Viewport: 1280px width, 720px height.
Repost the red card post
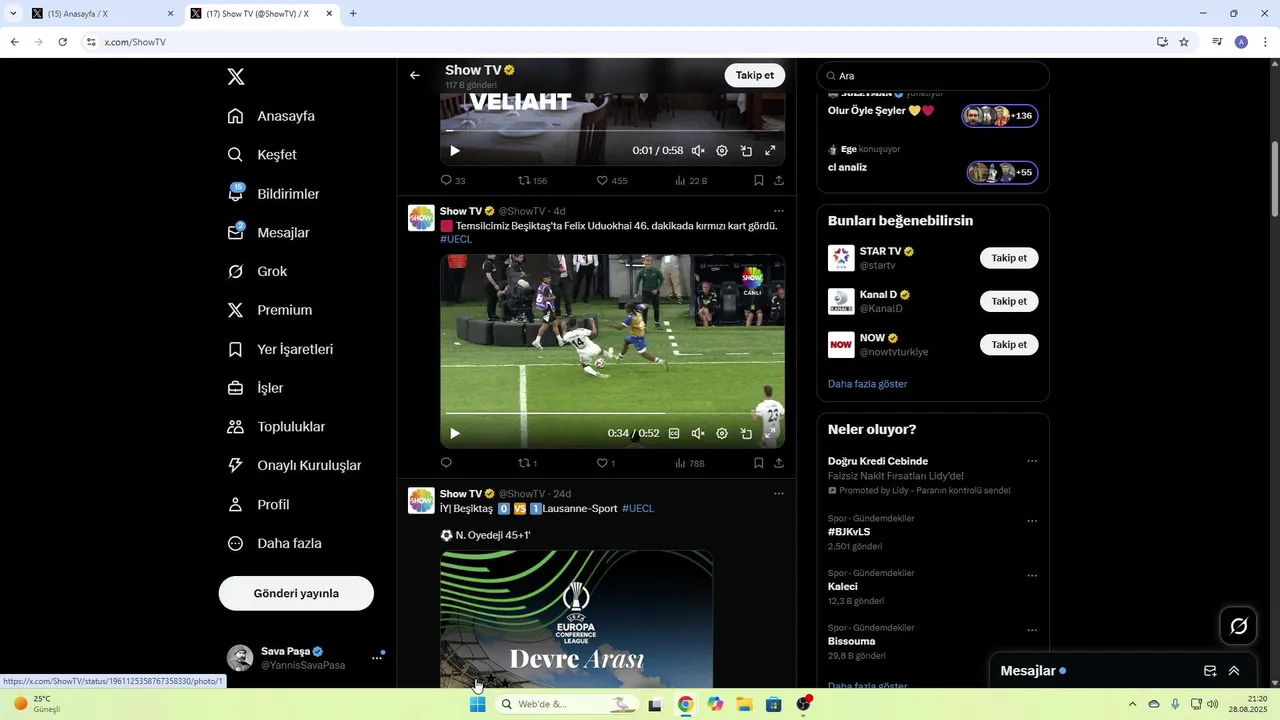pos(527,463)
